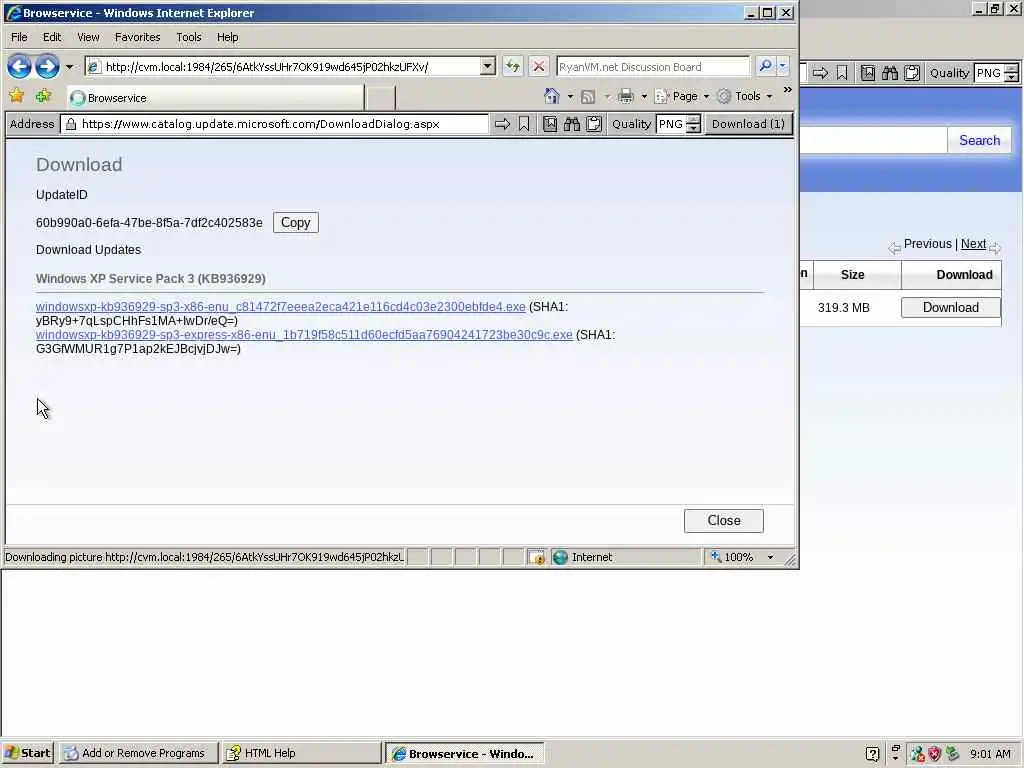The height and width of the screenshot is (768, 1024).
Task: Open the File menu
Action: pos(19,37)
